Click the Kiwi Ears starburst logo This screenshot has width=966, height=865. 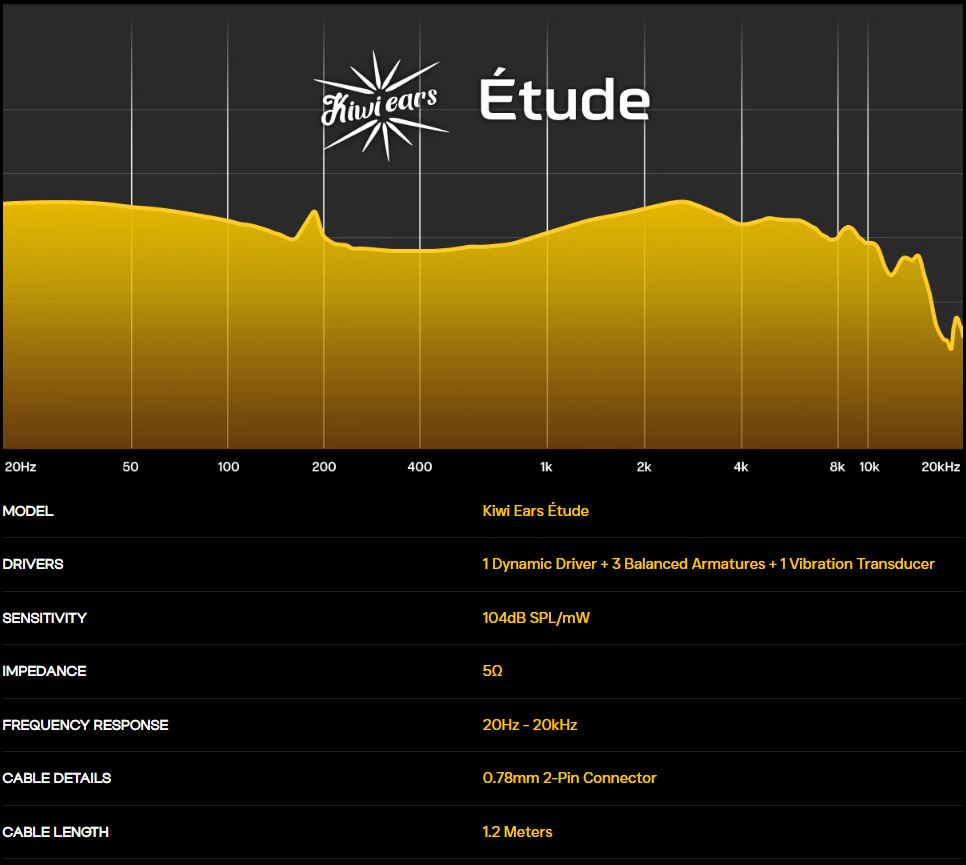coord(380,101)
